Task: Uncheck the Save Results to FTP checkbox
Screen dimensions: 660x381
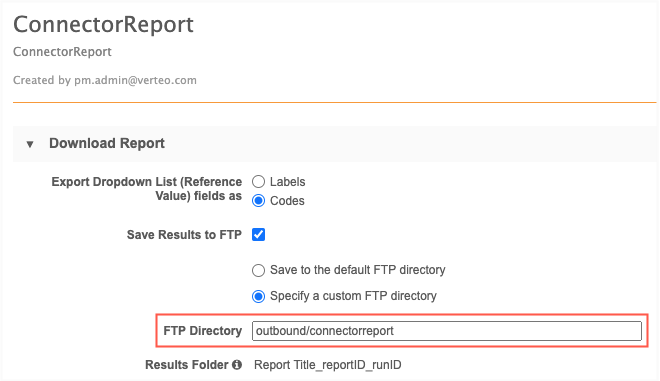Action: pyautogui.click(x=258, y=234)
